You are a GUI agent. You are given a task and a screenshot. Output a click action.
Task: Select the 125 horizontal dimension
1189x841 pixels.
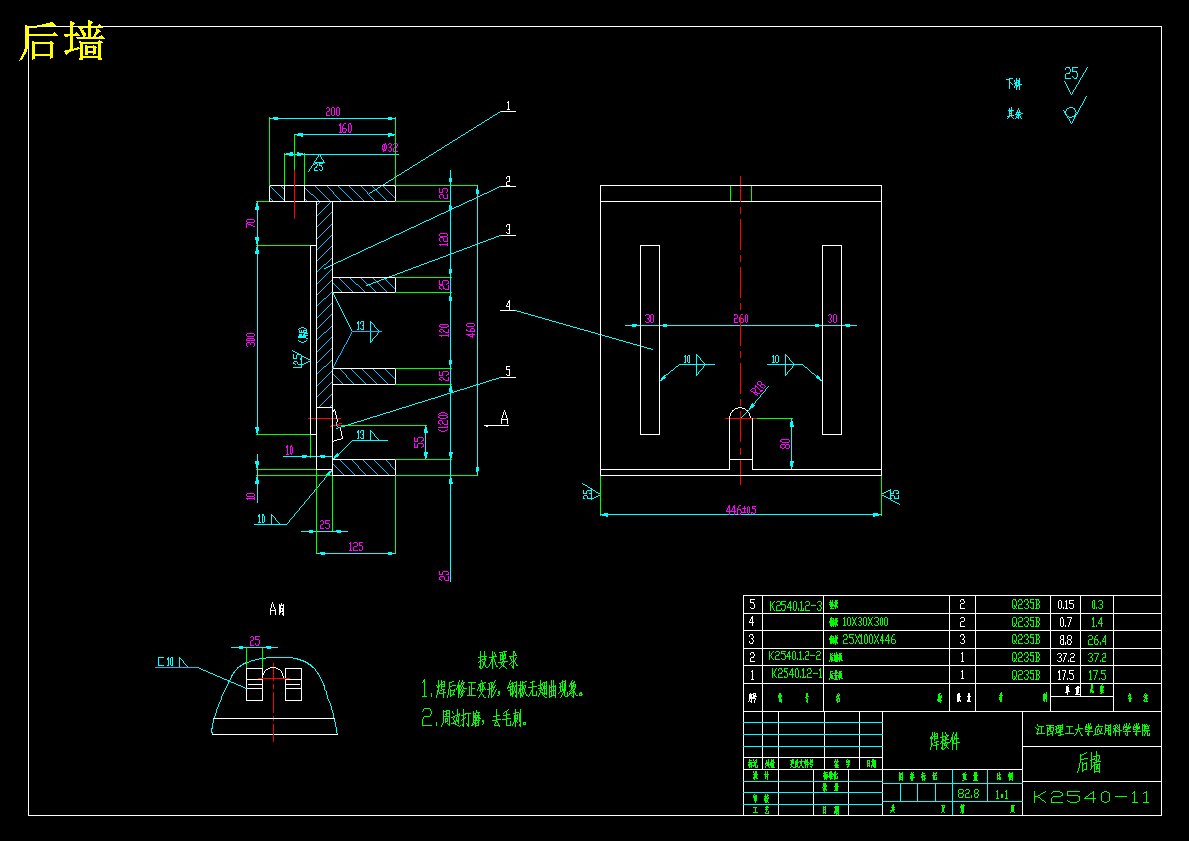pyautogui.click(x=356, y=547)
